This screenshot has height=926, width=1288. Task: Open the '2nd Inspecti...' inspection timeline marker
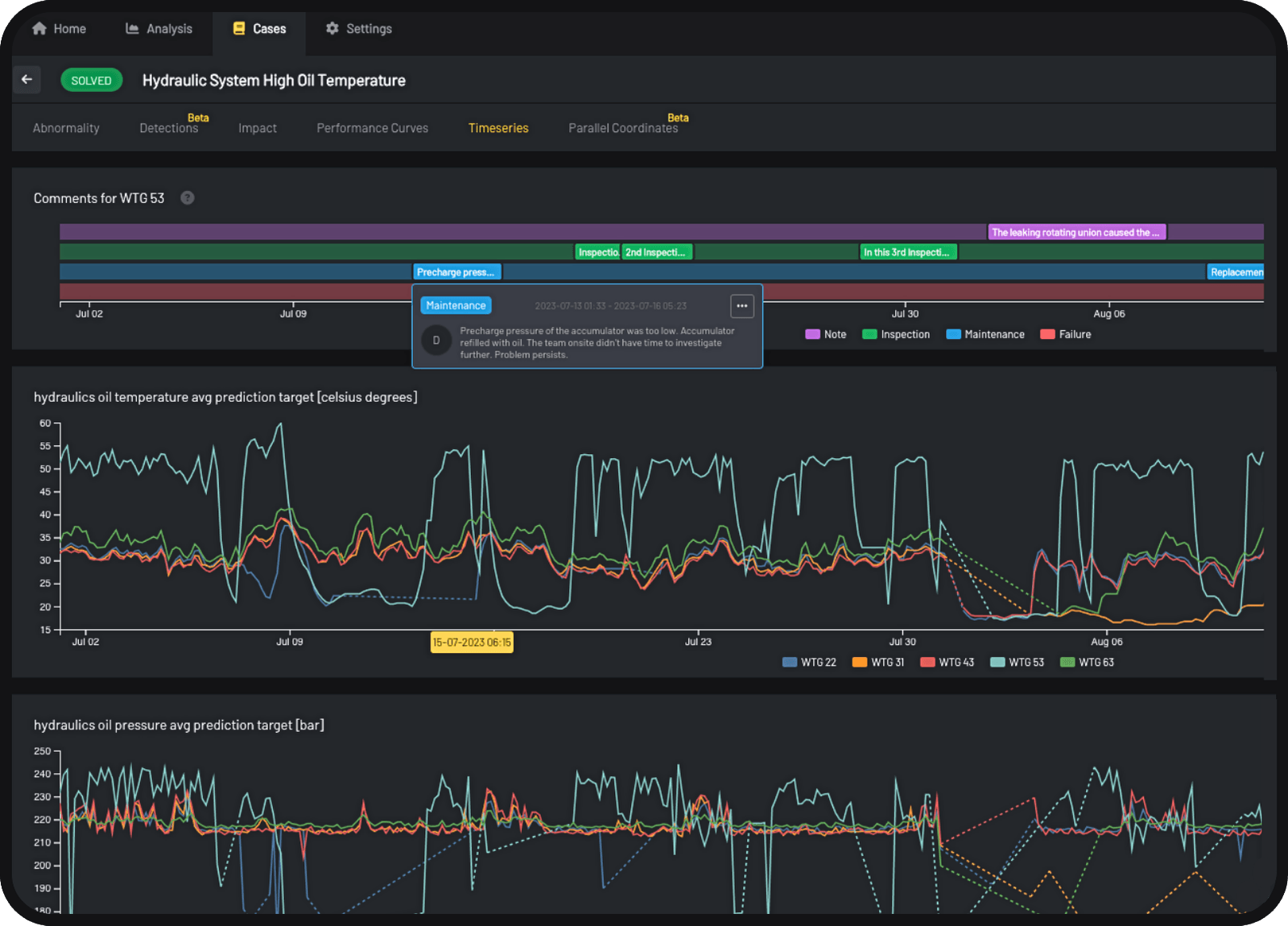656,252
